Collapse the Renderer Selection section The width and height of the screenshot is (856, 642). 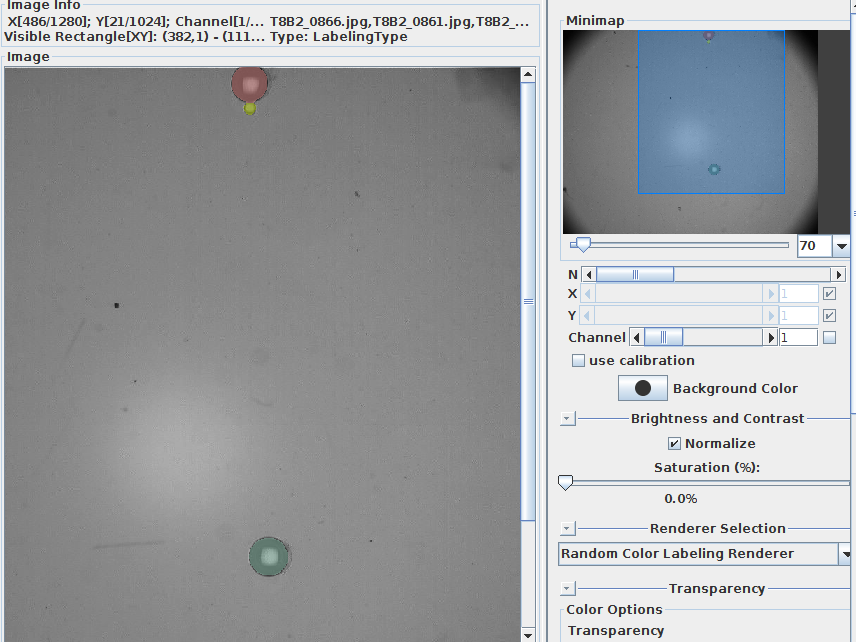tap(567, 528)
